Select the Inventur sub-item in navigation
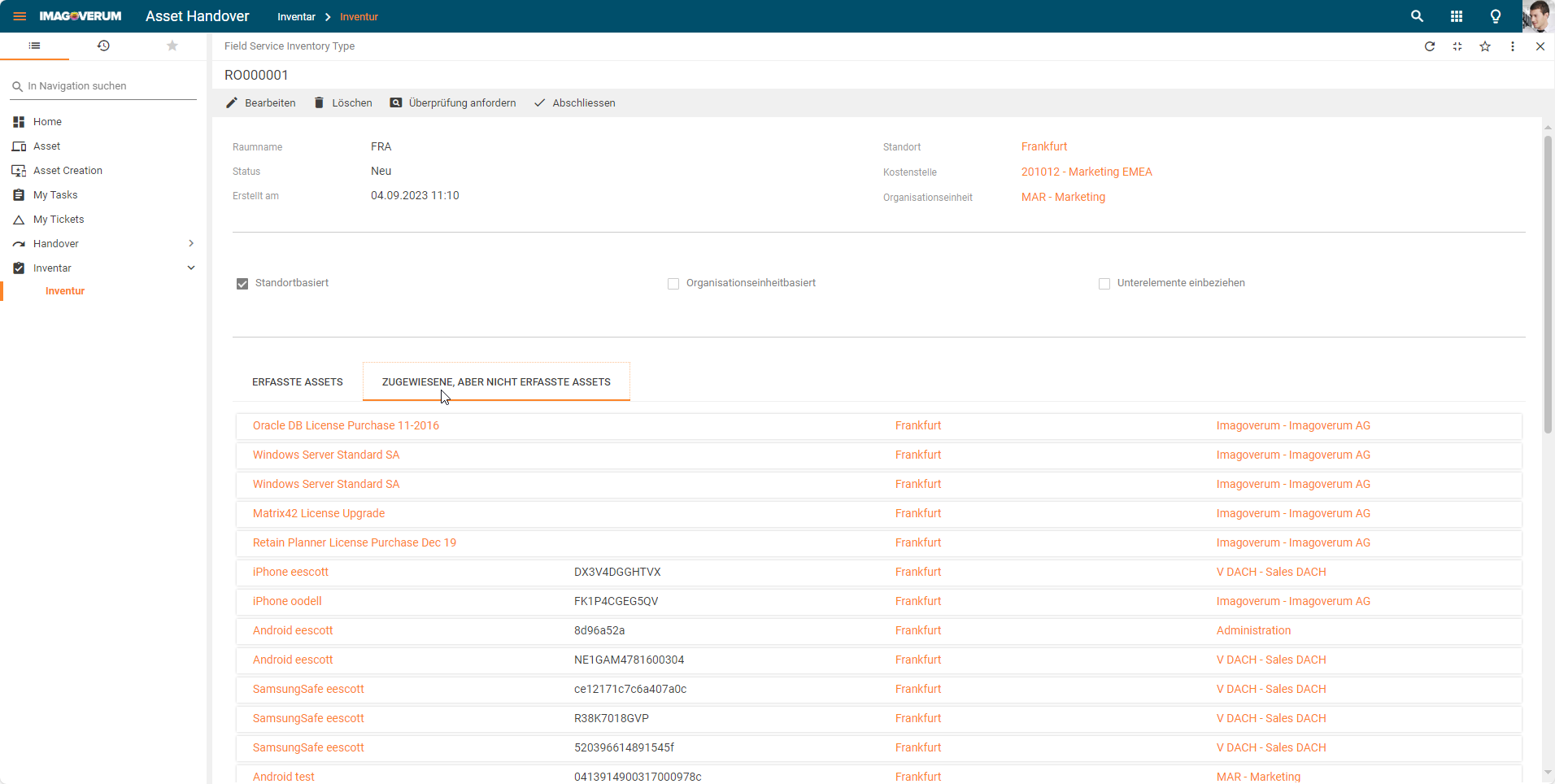Image resolution: width=1555 pixels, height=784 pixels. (x=65, y=291)
